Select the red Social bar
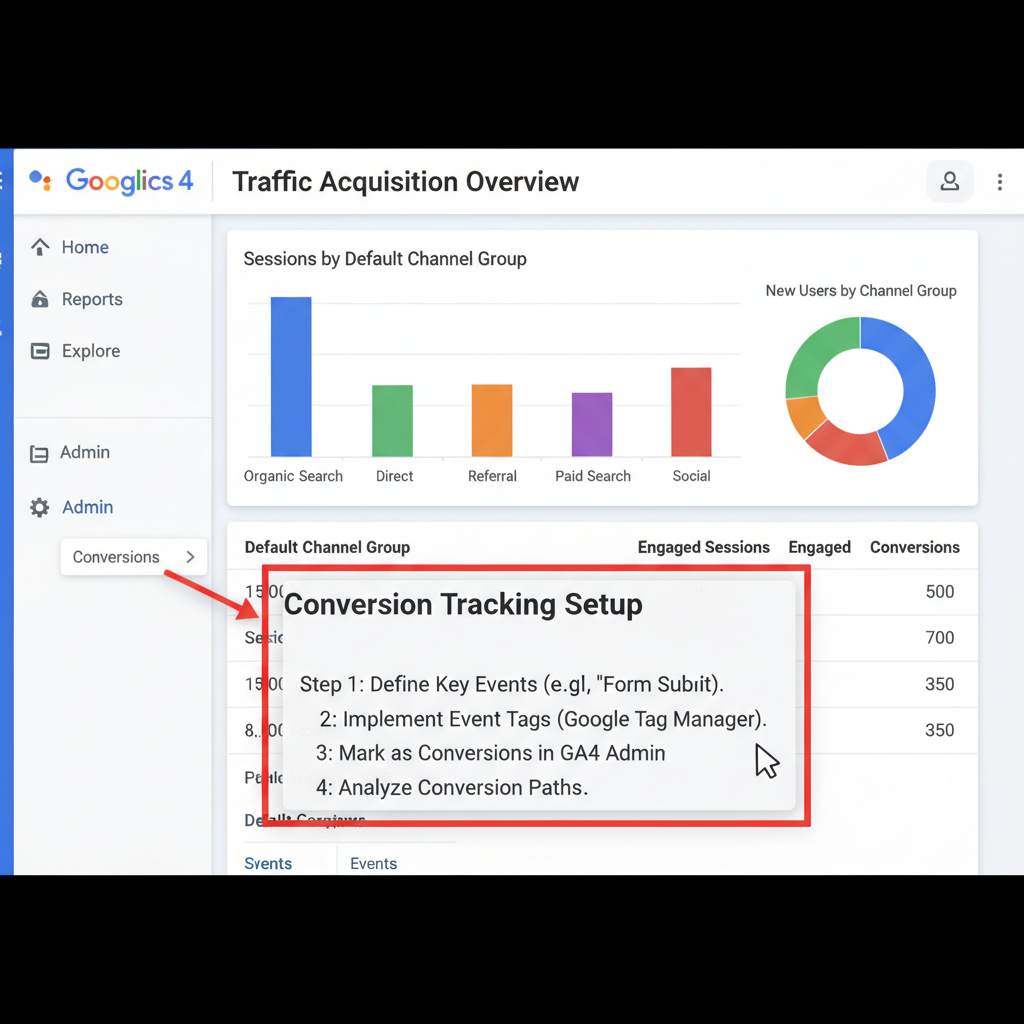 [691, 412]
